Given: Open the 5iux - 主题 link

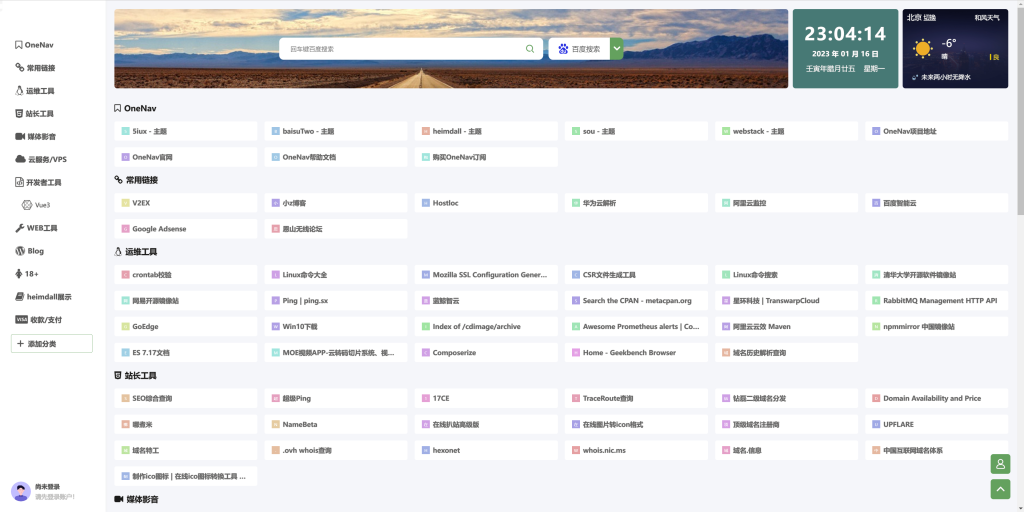Looking at the screenshot, I should pyautogui.click(x=185, y=131).
